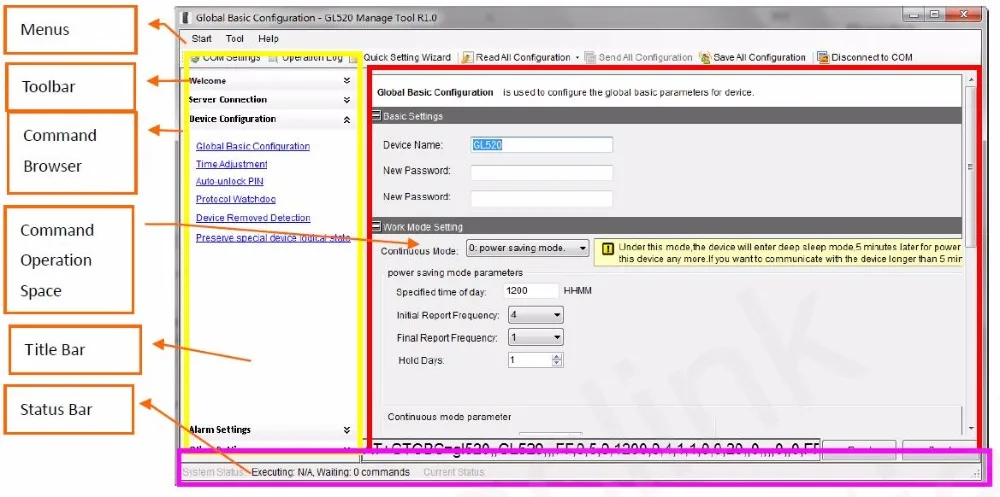
Task: Collapse Work Mode Setting section minus icon
Action: point(377,226)
